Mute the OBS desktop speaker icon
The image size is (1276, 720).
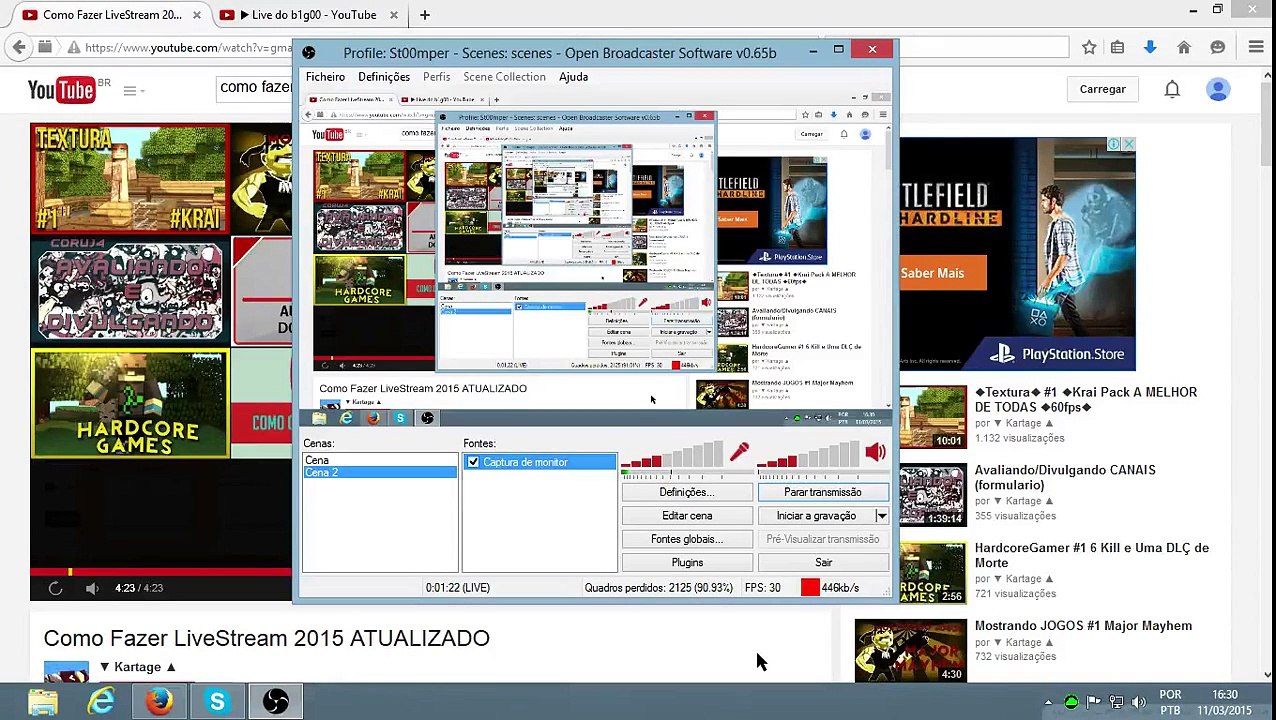pyautogui.click(x=876, y=453)
